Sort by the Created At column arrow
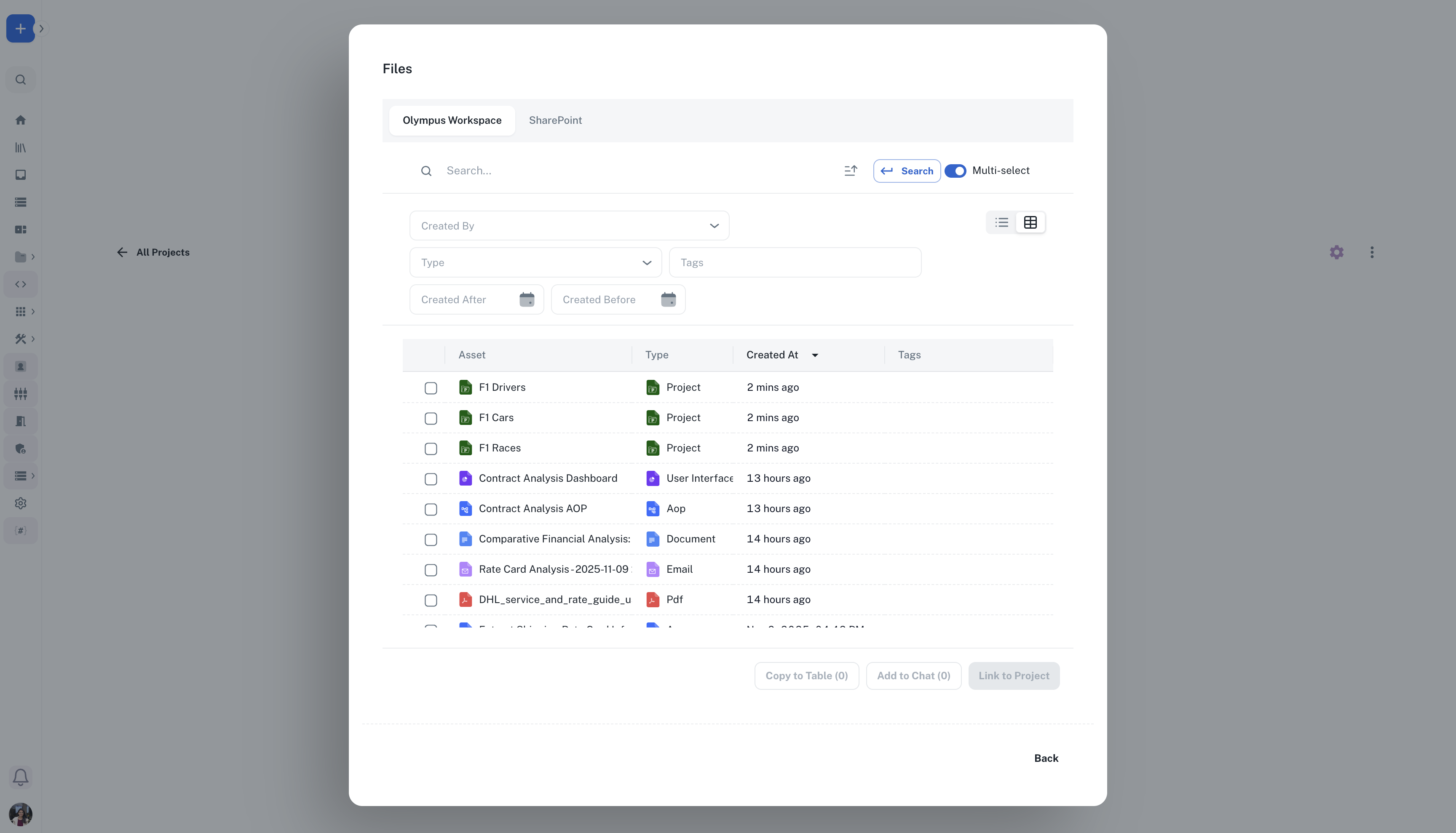Viewport: 1456px width, 833px height. 814,355
